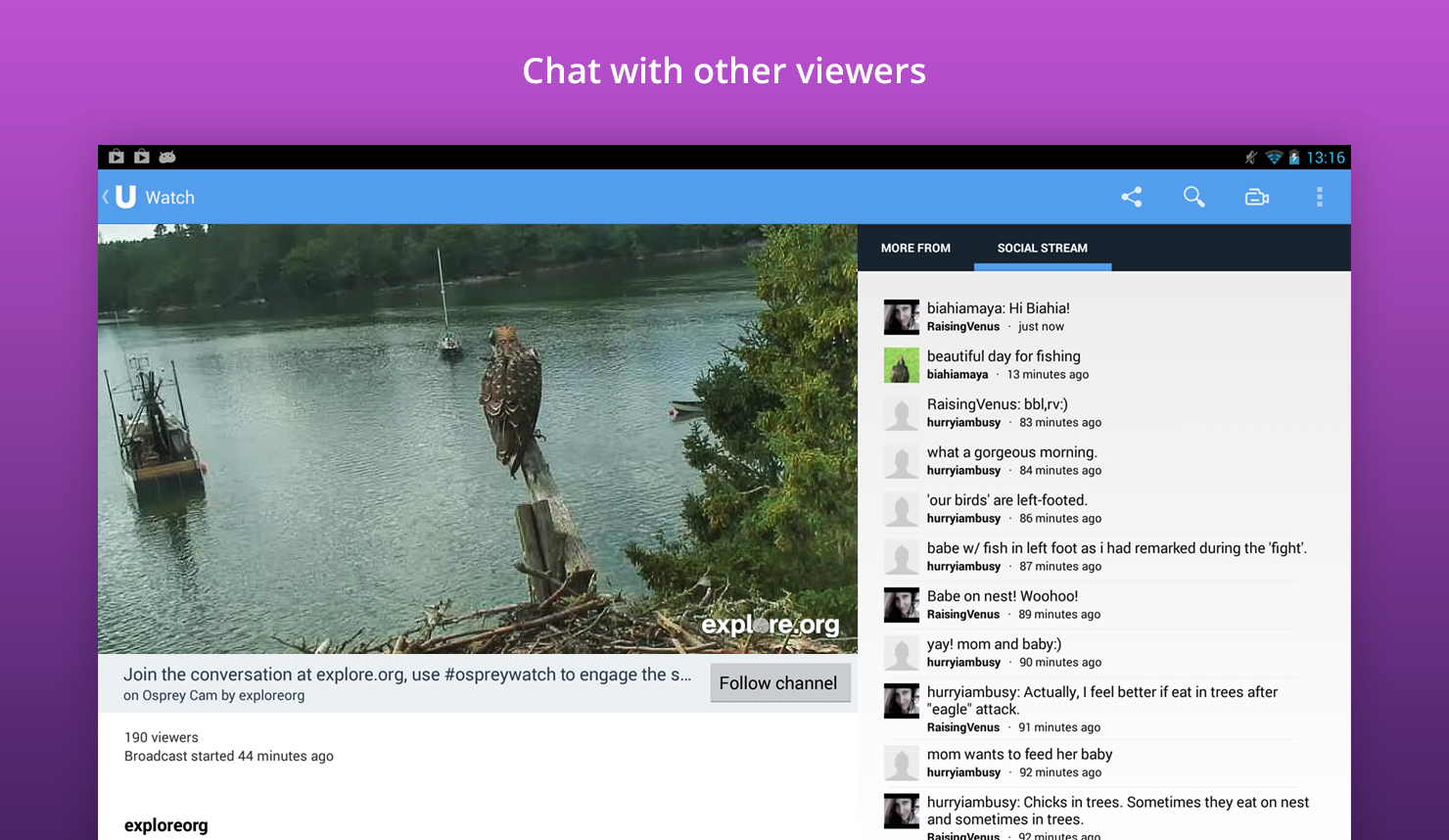Tap the Share icon in the action bar

pos(1132,197)
